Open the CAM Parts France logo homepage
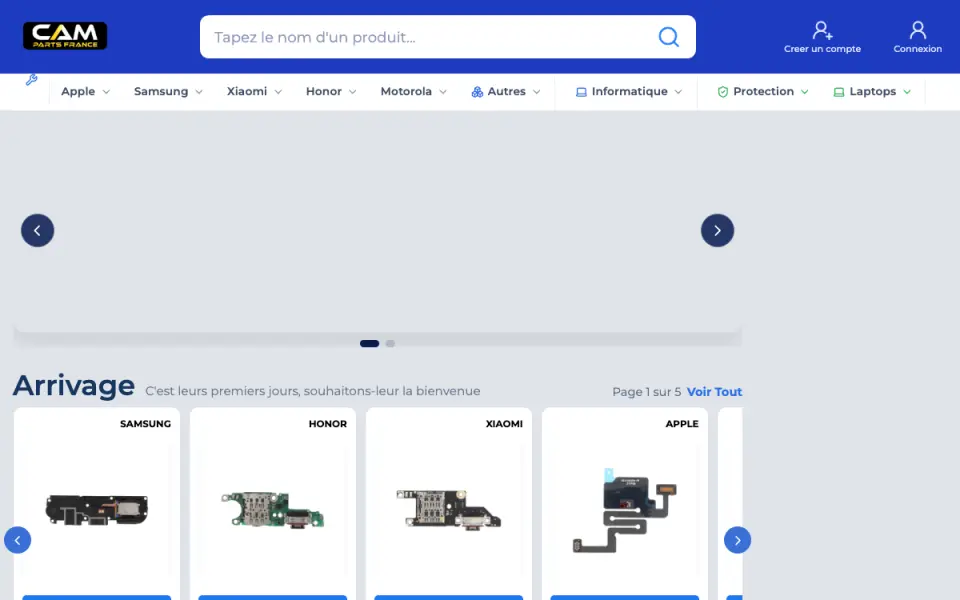The height and width of the screenshot is (600, 960). [65, 36]
